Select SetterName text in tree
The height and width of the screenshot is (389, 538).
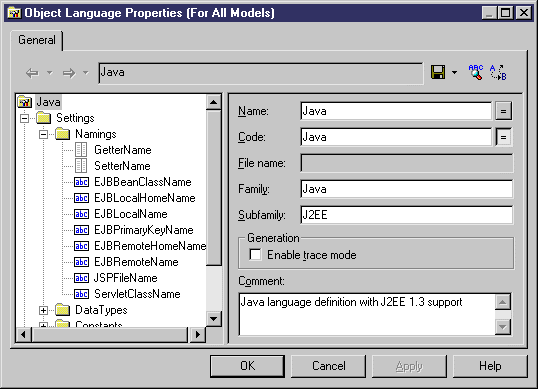122,166
